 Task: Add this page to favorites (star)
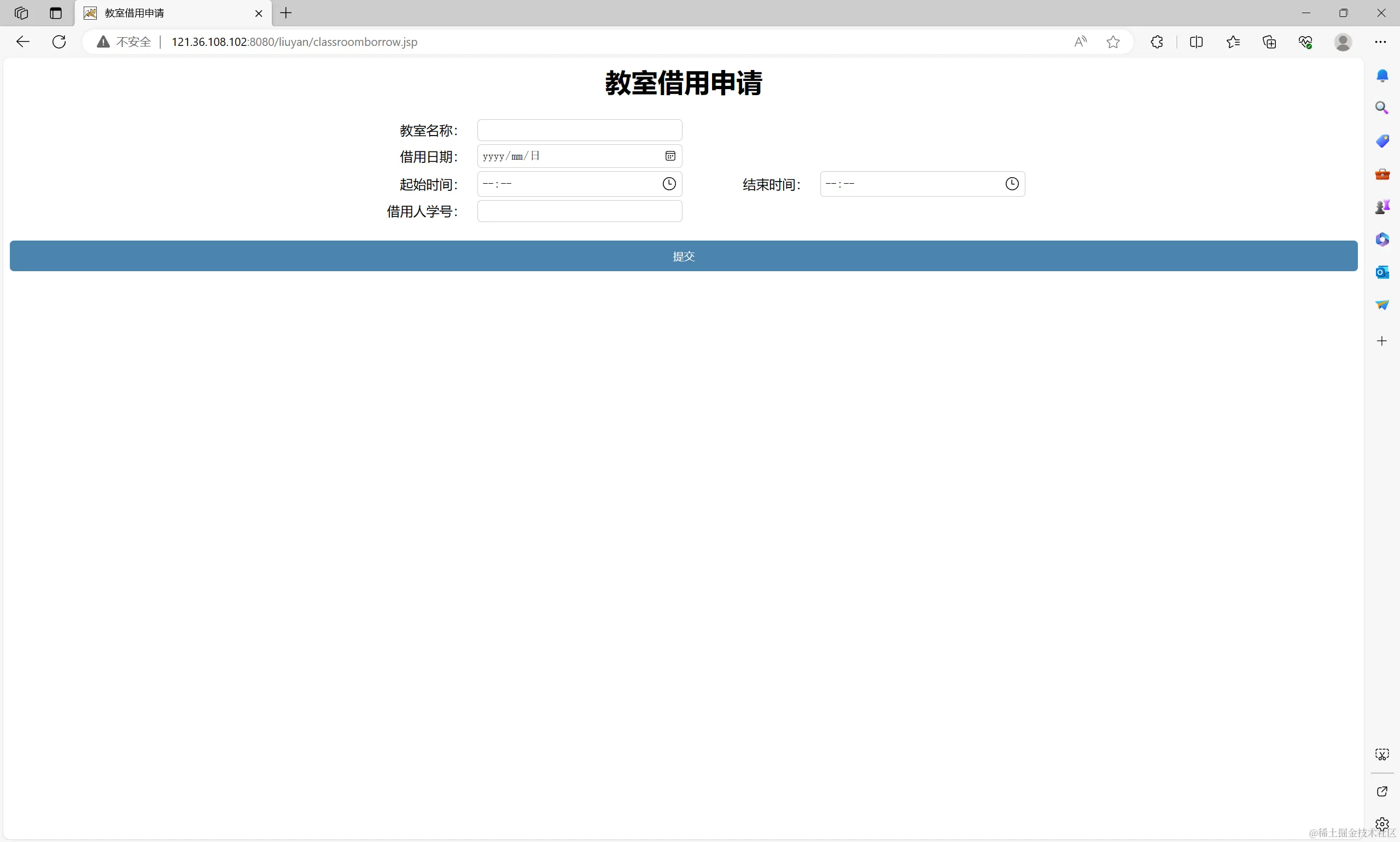coord(1113,42)
